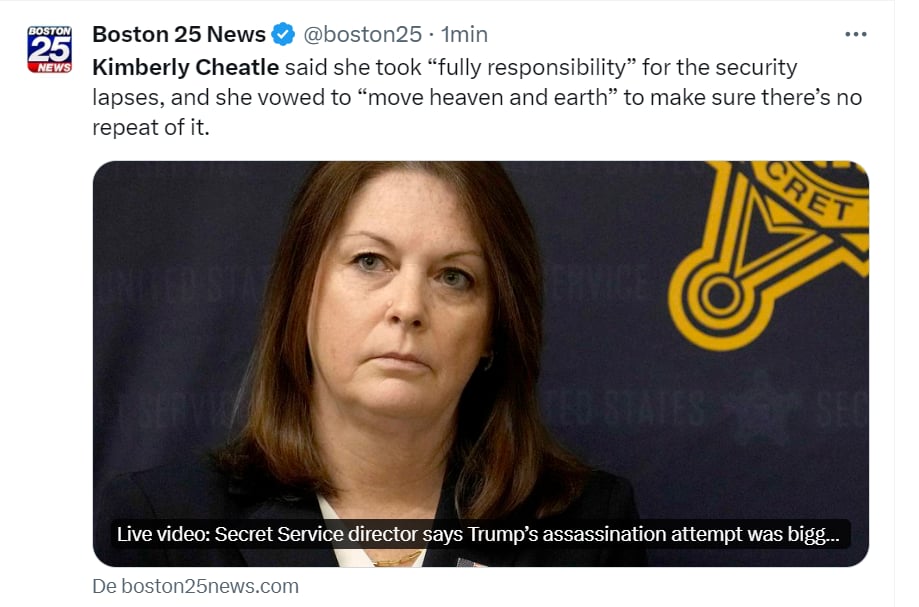This screenshot has height=607, width=919.
Task: Click the bold Kimberly Cheatle name
Action: tap(185, 67)
